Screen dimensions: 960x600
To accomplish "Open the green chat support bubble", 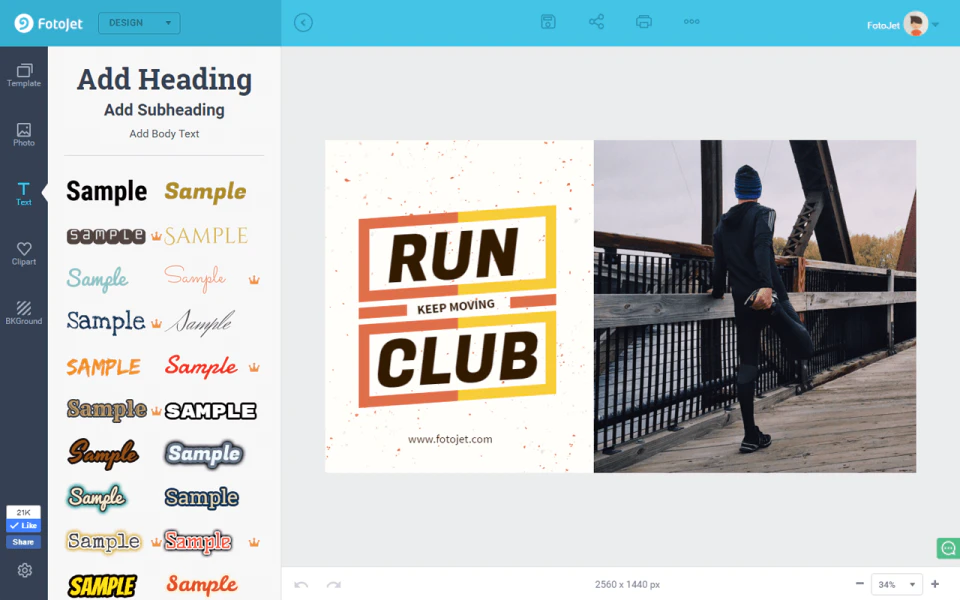I will 946,548.
